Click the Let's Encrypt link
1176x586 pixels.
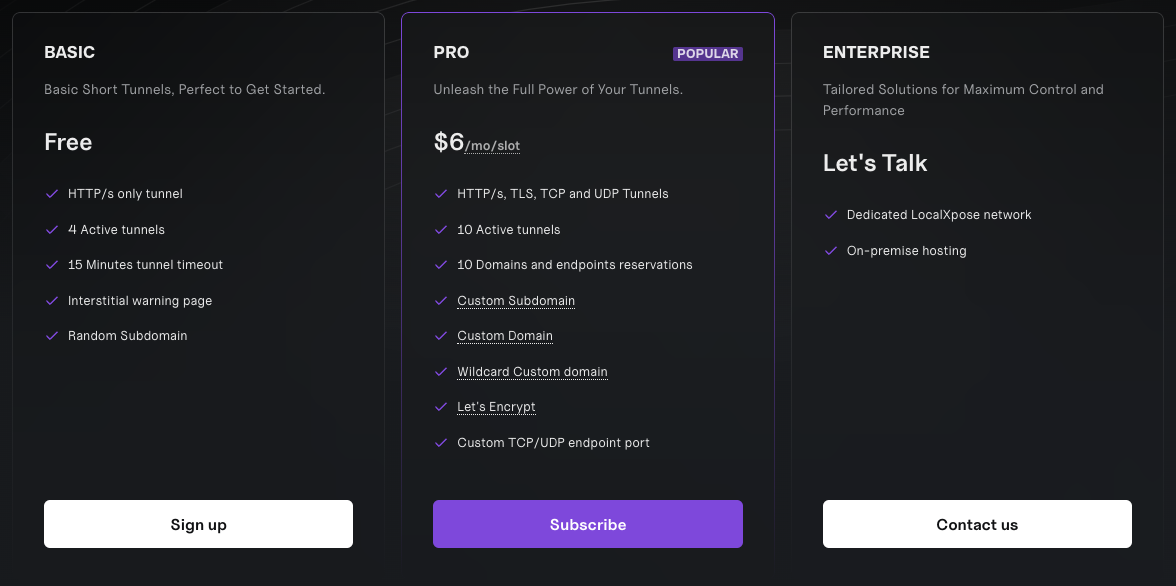point(496,407)
